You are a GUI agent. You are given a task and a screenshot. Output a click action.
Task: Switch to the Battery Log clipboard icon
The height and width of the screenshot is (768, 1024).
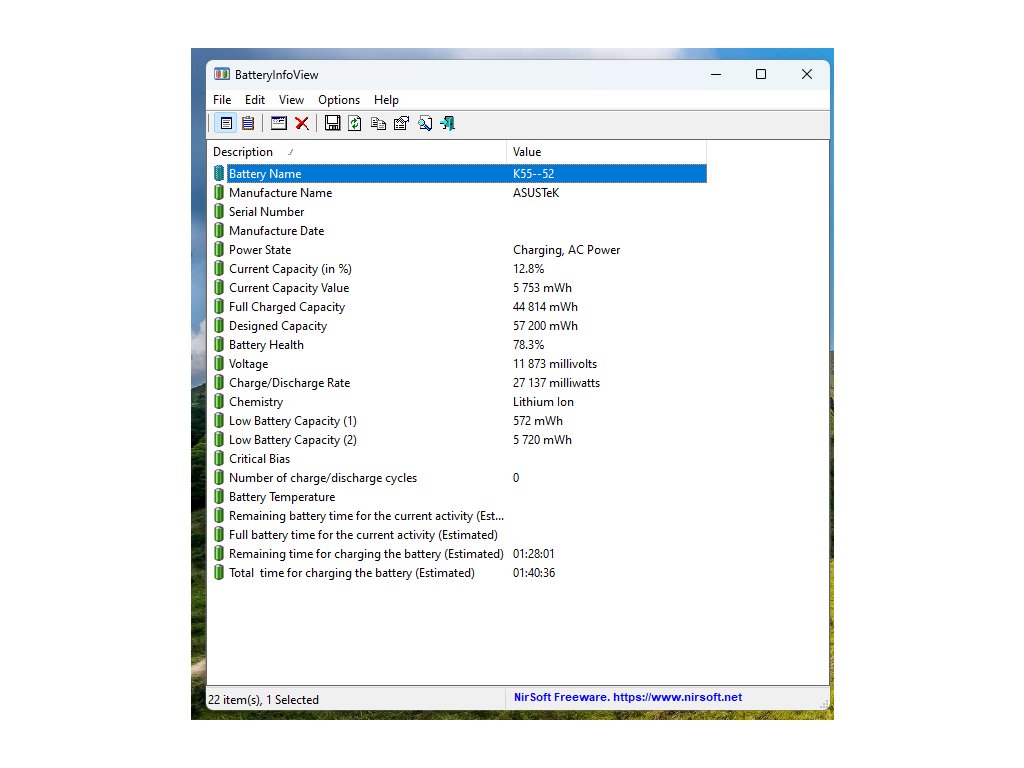pyautogui.click(x=248, y=123)
